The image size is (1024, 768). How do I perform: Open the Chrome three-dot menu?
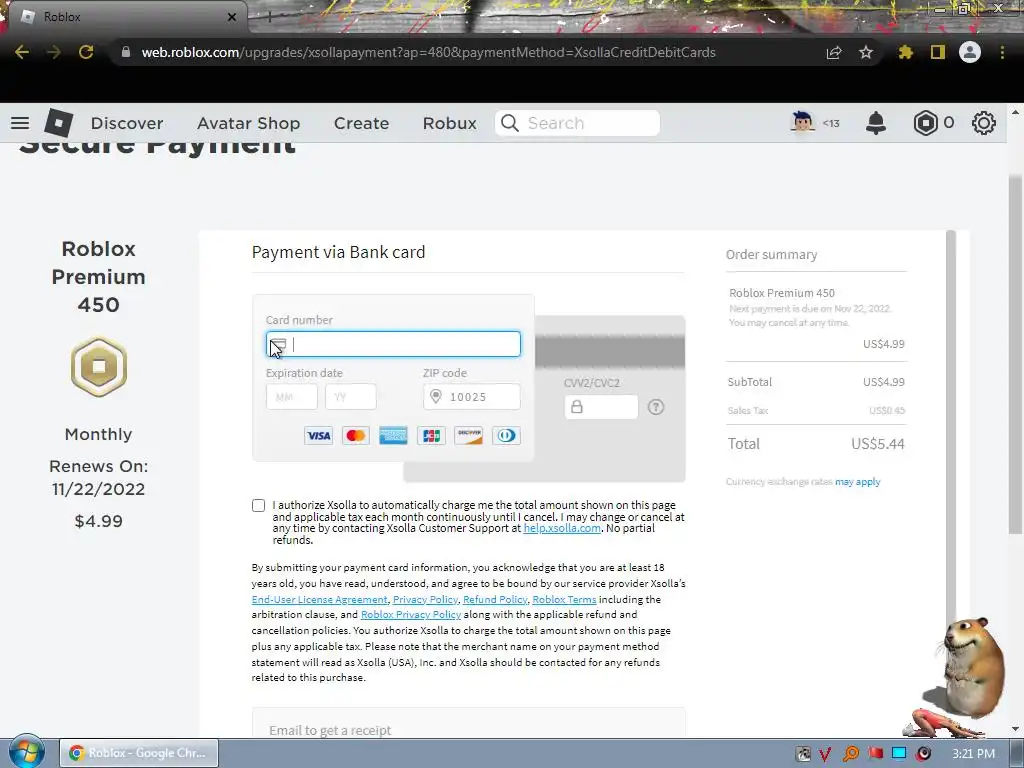tap(1002, 52)
